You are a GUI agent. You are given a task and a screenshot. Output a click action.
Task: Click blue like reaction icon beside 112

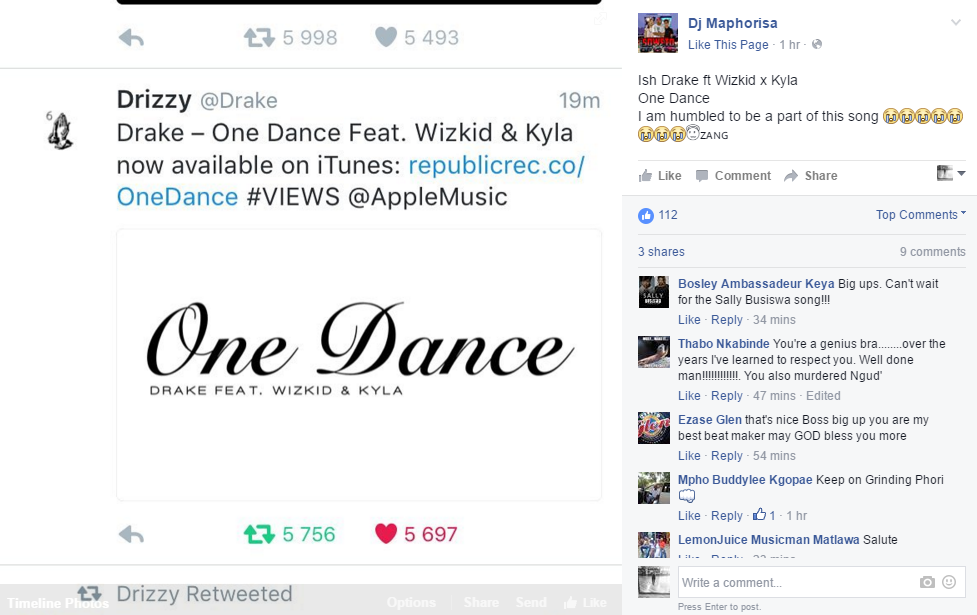pyautogui.click(x=646, y=216)
